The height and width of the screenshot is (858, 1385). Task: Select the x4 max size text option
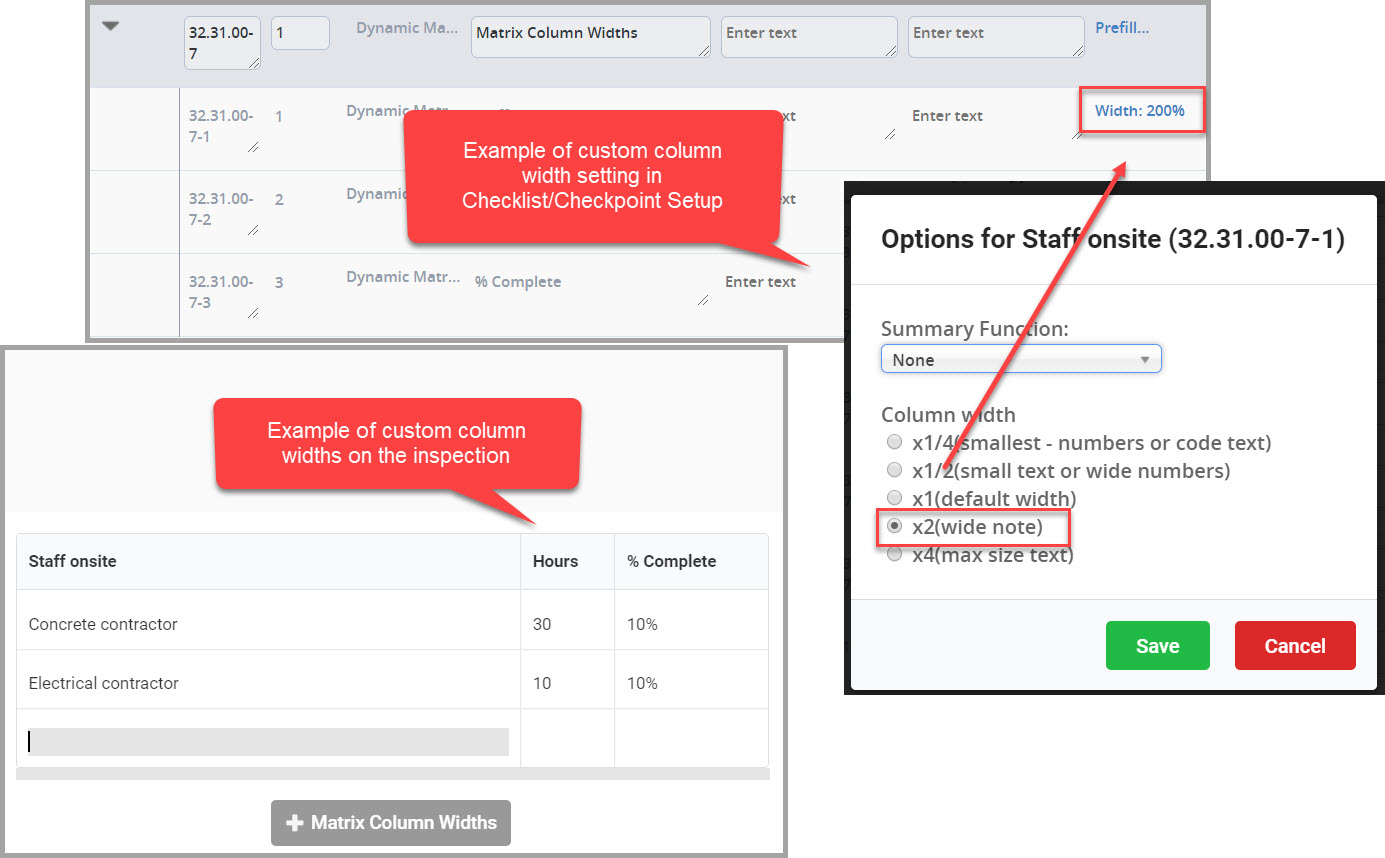[x=894, y=554]
